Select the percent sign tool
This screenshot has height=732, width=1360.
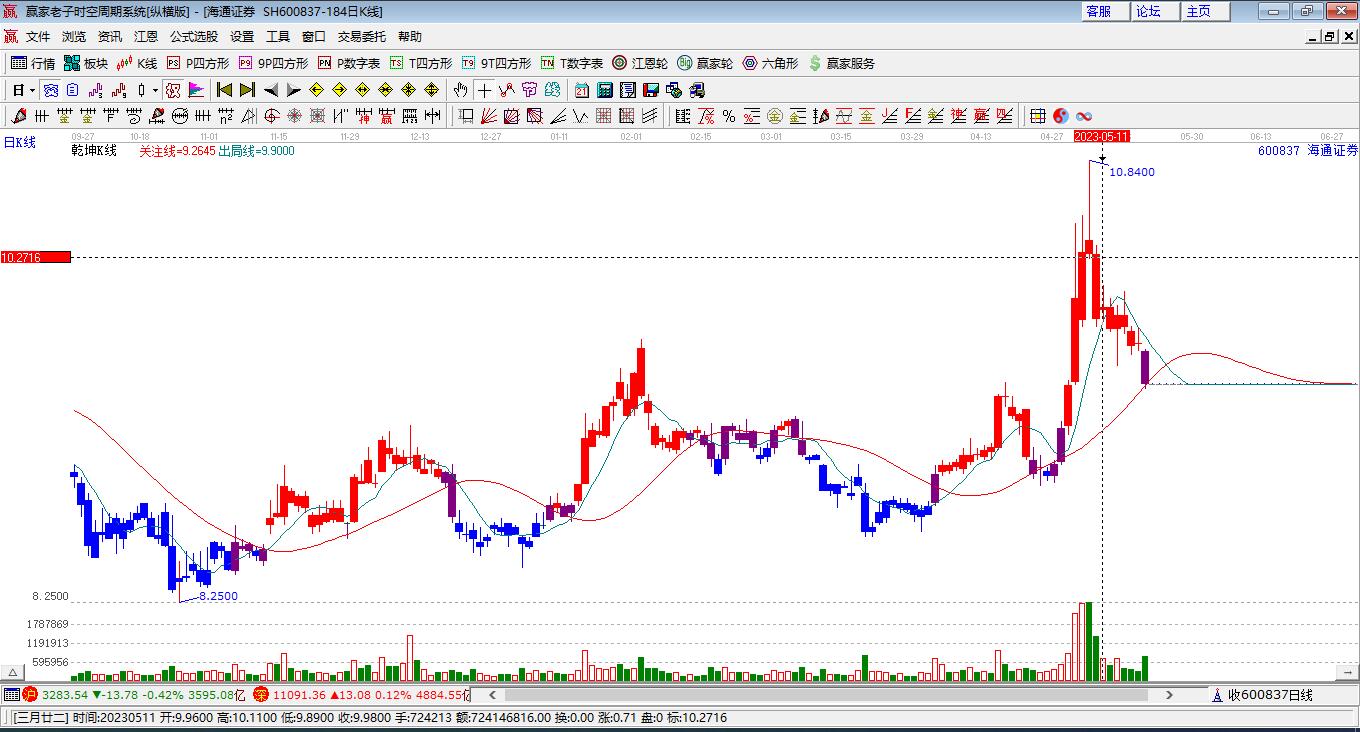[729, 116]
